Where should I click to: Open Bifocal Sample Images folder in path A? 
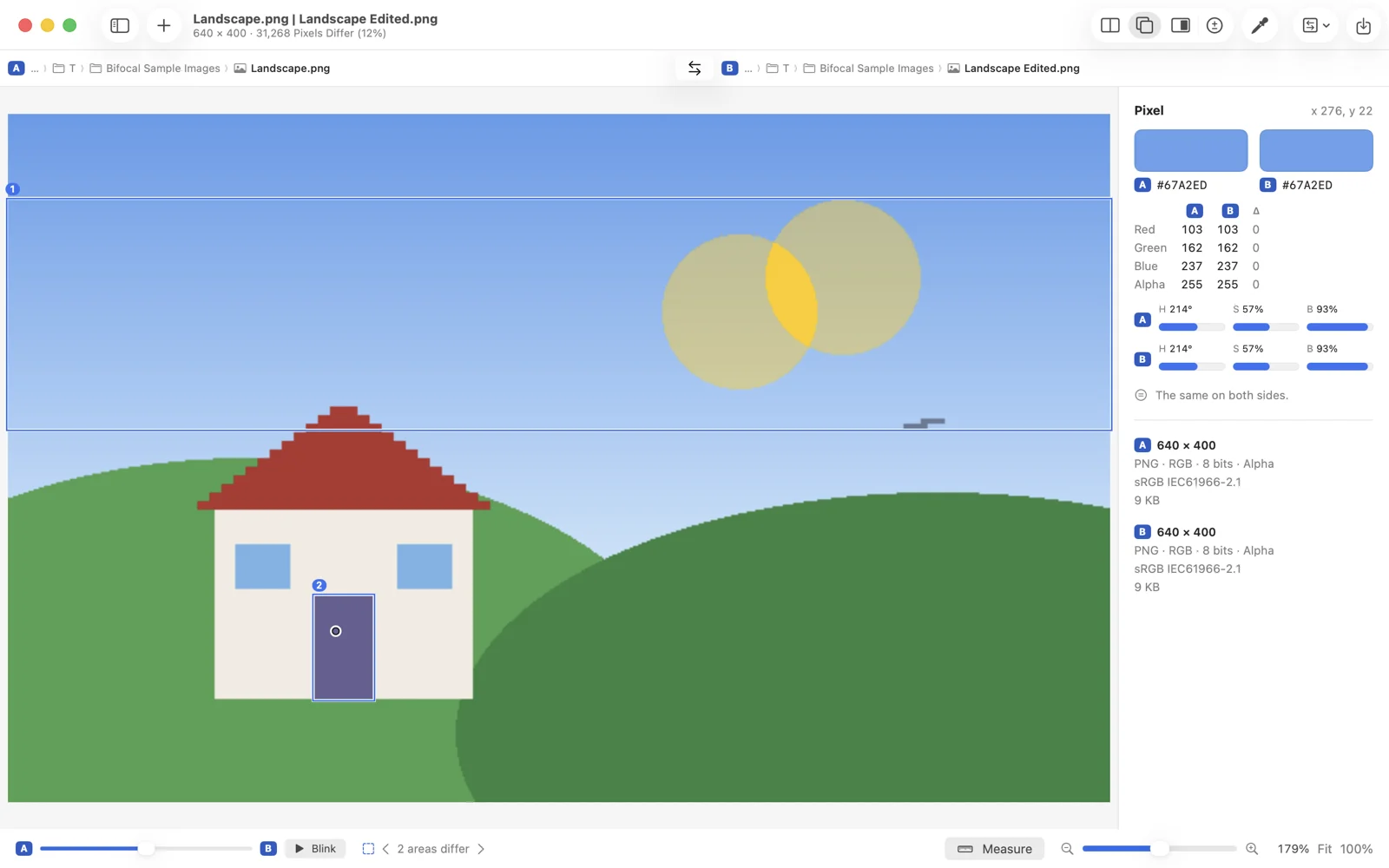pos(155,68)
